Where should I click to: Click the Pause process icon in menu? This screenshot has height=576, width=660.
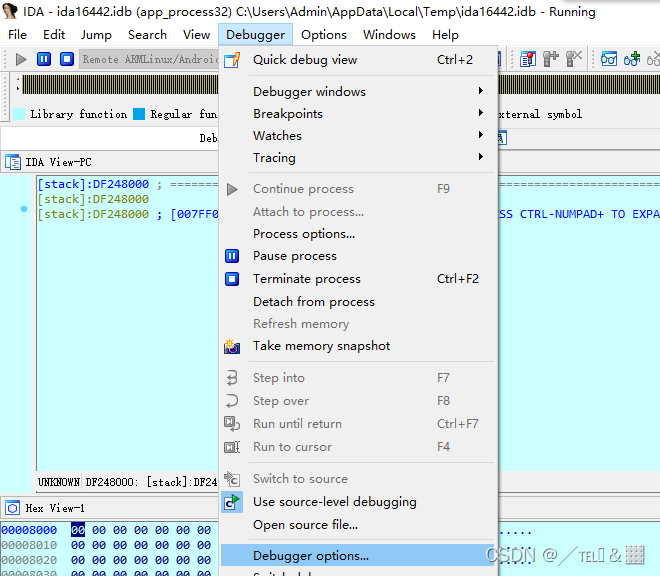pyautogui.click(x=232, y=256)
